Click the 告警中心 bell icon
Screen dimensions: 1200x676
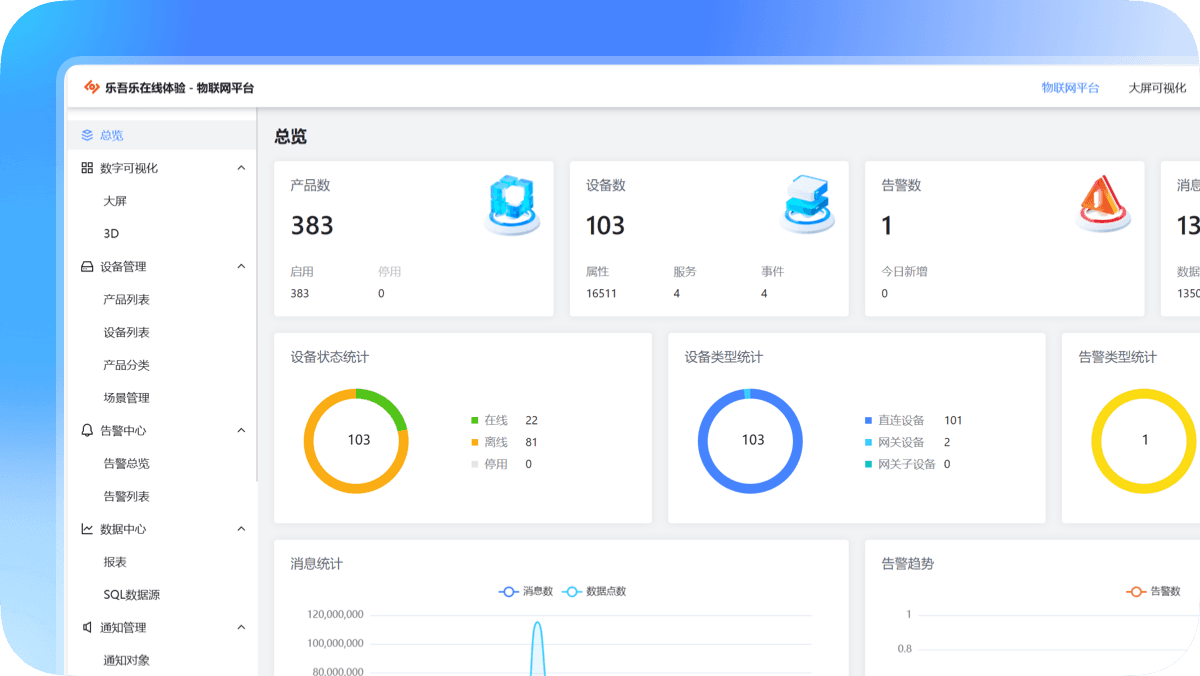point(87,431)
